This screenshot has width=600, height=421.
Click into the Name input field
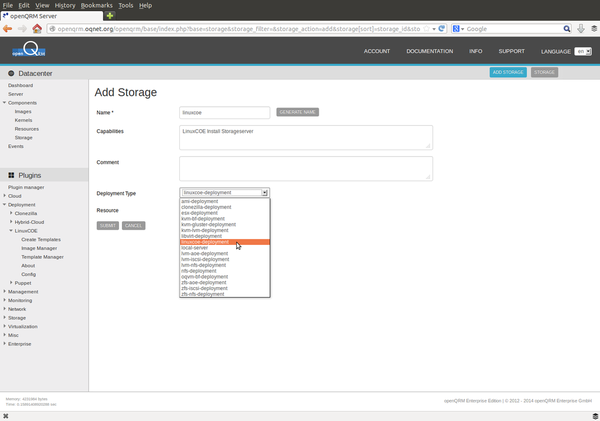coord(225,113)
